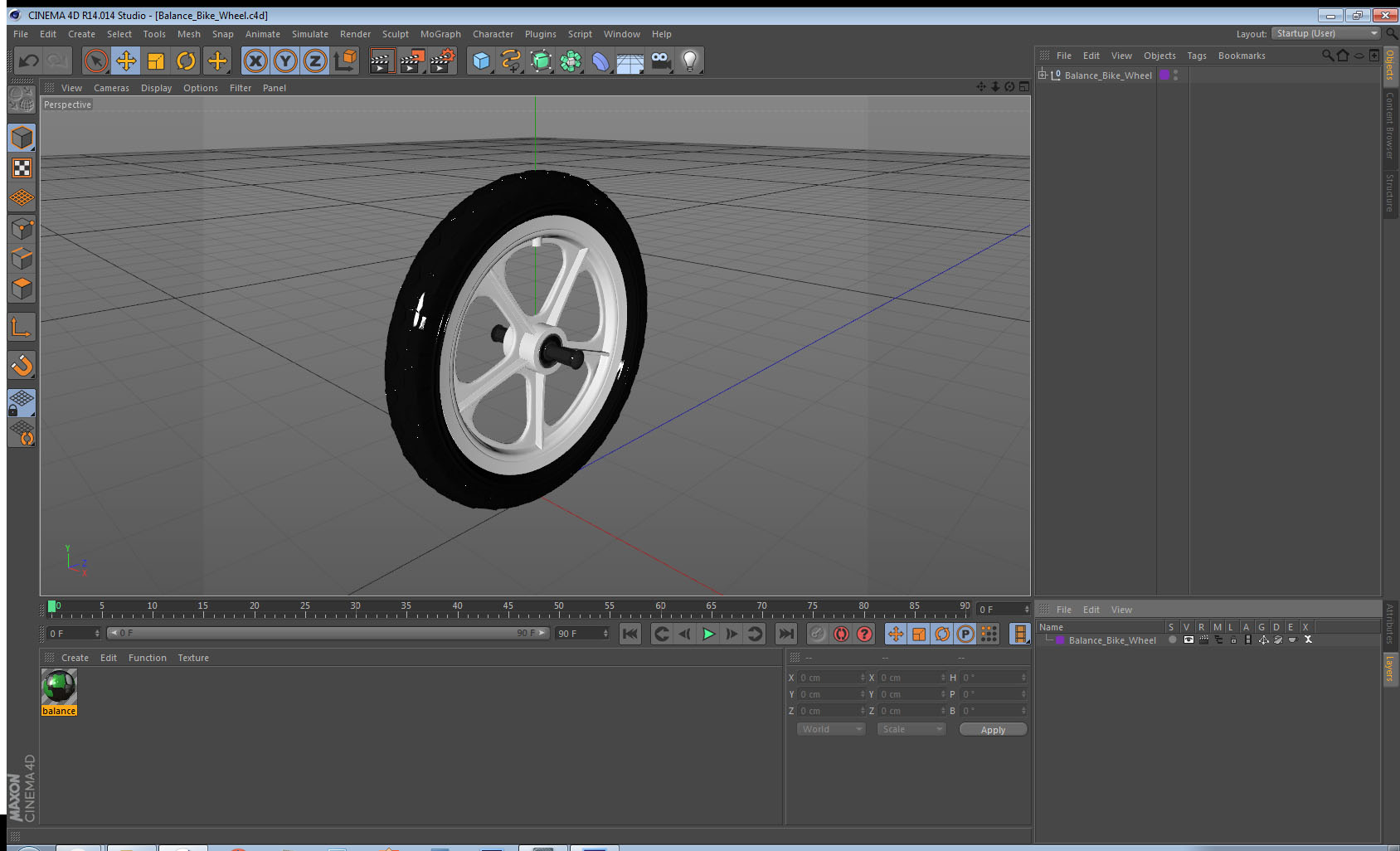Image resolution: width=1400 pixels, height=851 pixels.
Task: Select the Live Selection tool
Action: tap(96, 61)
